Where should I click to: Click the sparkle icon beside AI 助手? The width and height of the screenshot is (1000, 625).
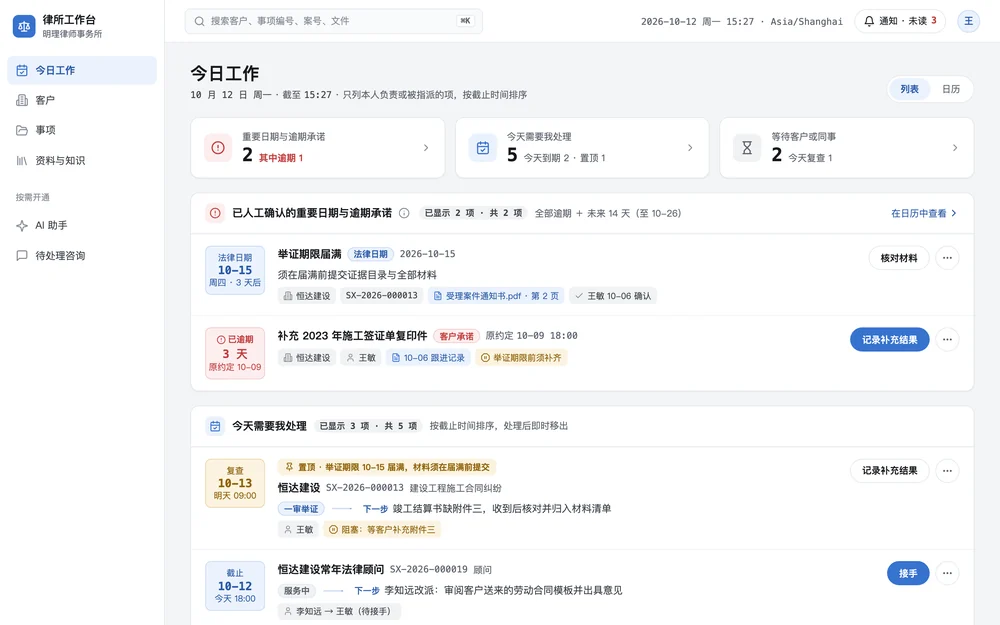pyautogui.click(x=22, y=225)
